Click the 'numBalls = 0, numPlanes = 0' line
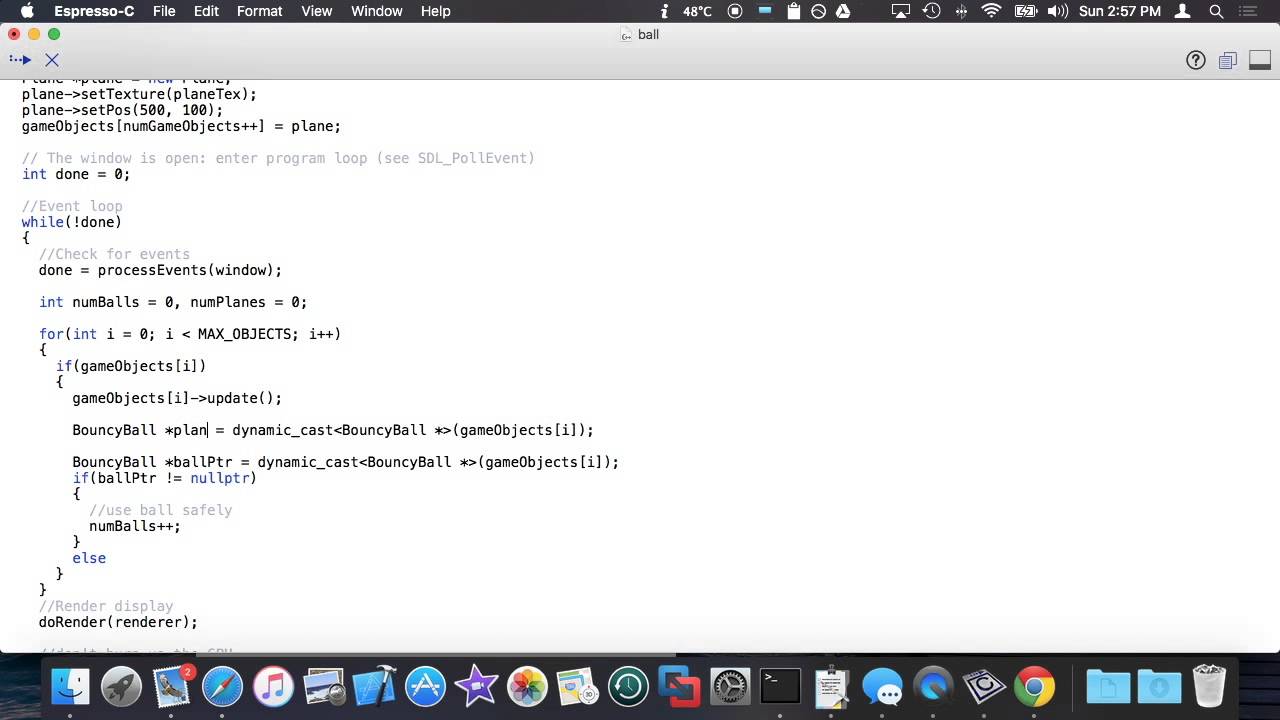Screen dimensions: 1280x720 (173, 302)
